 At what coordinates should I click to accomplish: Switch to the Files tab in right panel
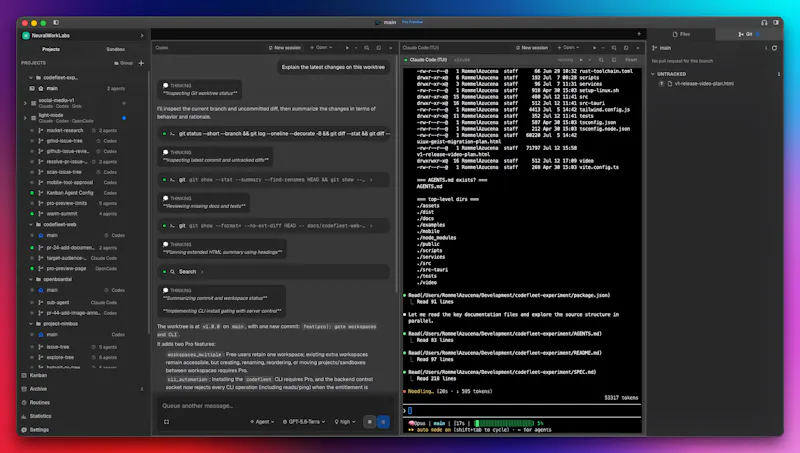coord(681,35)
